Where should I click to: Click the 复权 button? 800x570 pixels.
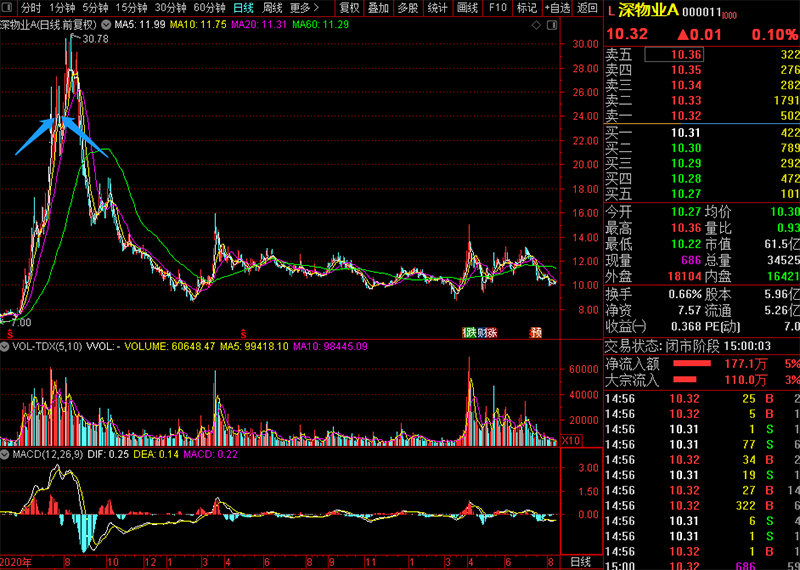(x=349, y=8)
